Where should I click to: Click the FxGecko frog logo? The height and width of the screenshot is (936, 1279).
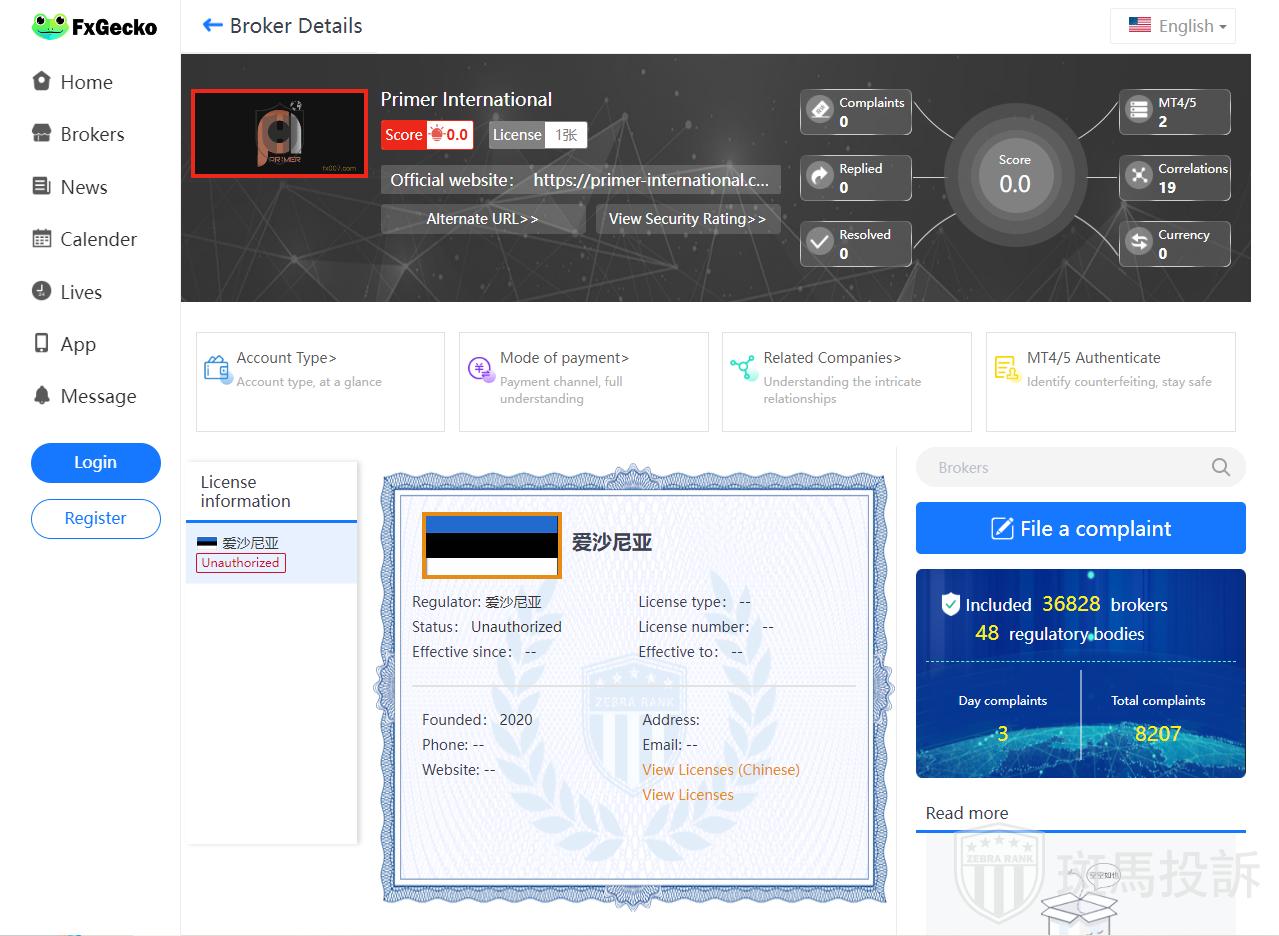(49, 27)
